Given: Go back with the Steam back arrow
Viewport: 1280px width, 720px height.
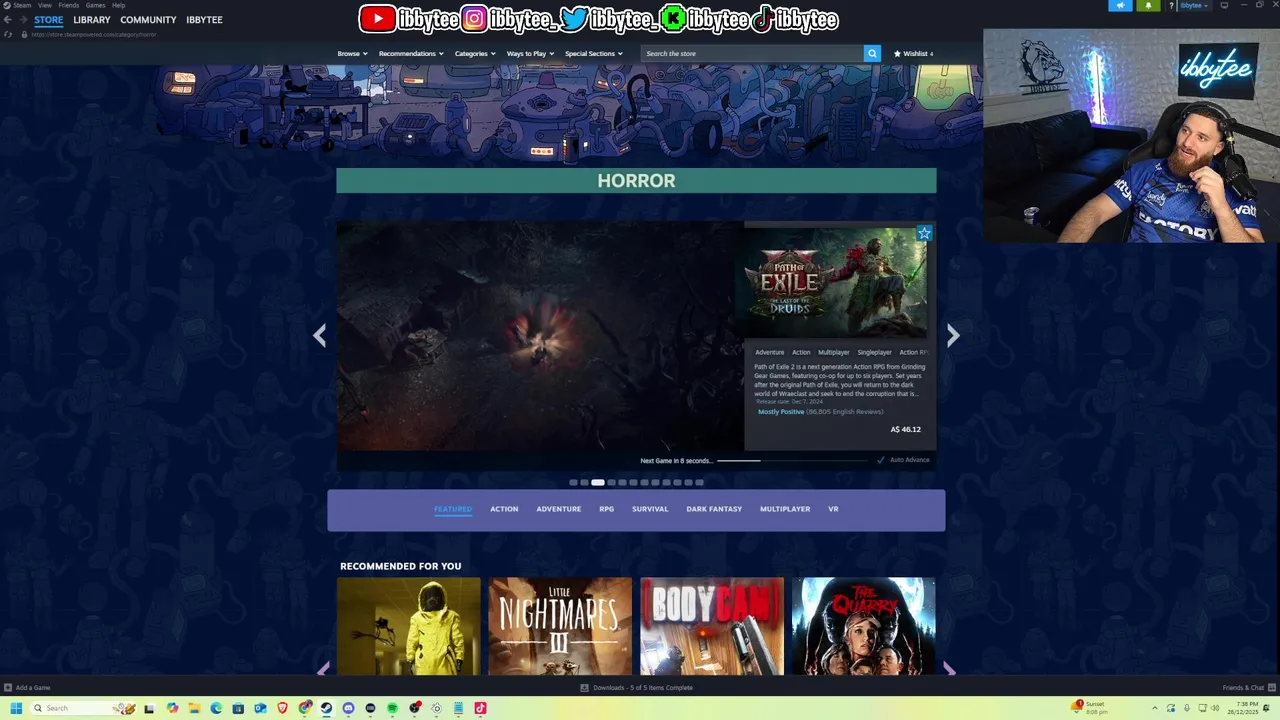Looking at the screenshot, I should (8, 20).
